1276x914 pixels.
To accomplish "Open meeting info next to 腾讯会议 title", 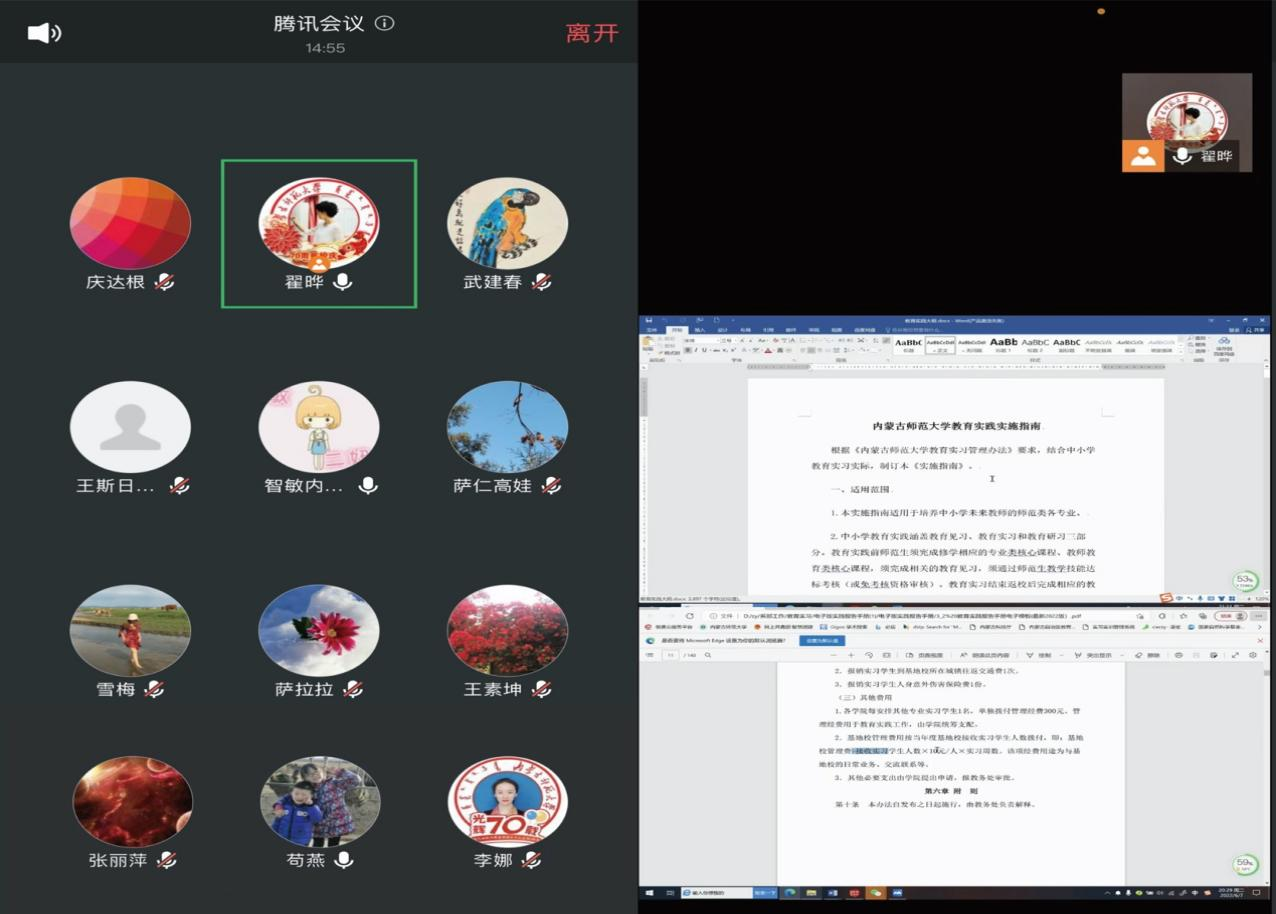I will (x=385, y=23).
